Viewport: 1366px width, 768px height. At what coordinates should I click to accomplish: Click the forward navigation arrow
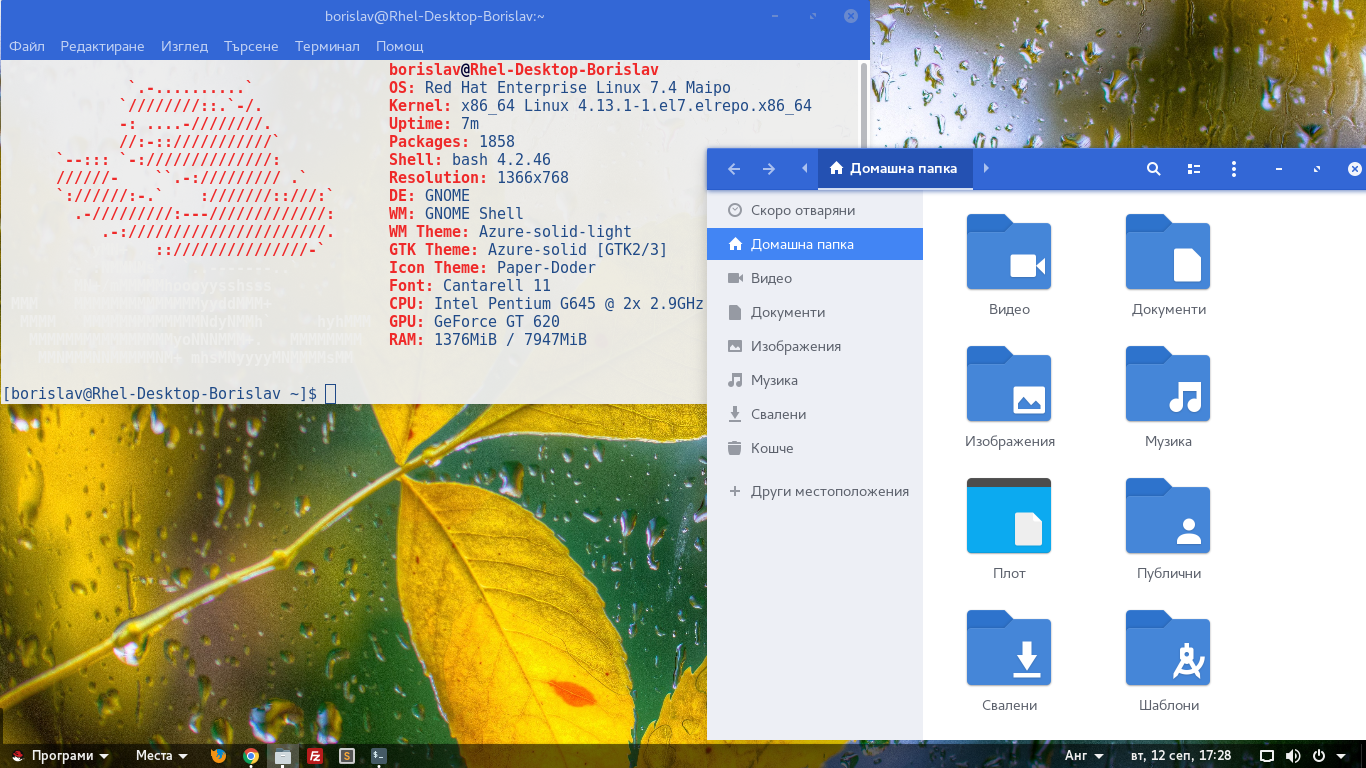tap(767, 169)
